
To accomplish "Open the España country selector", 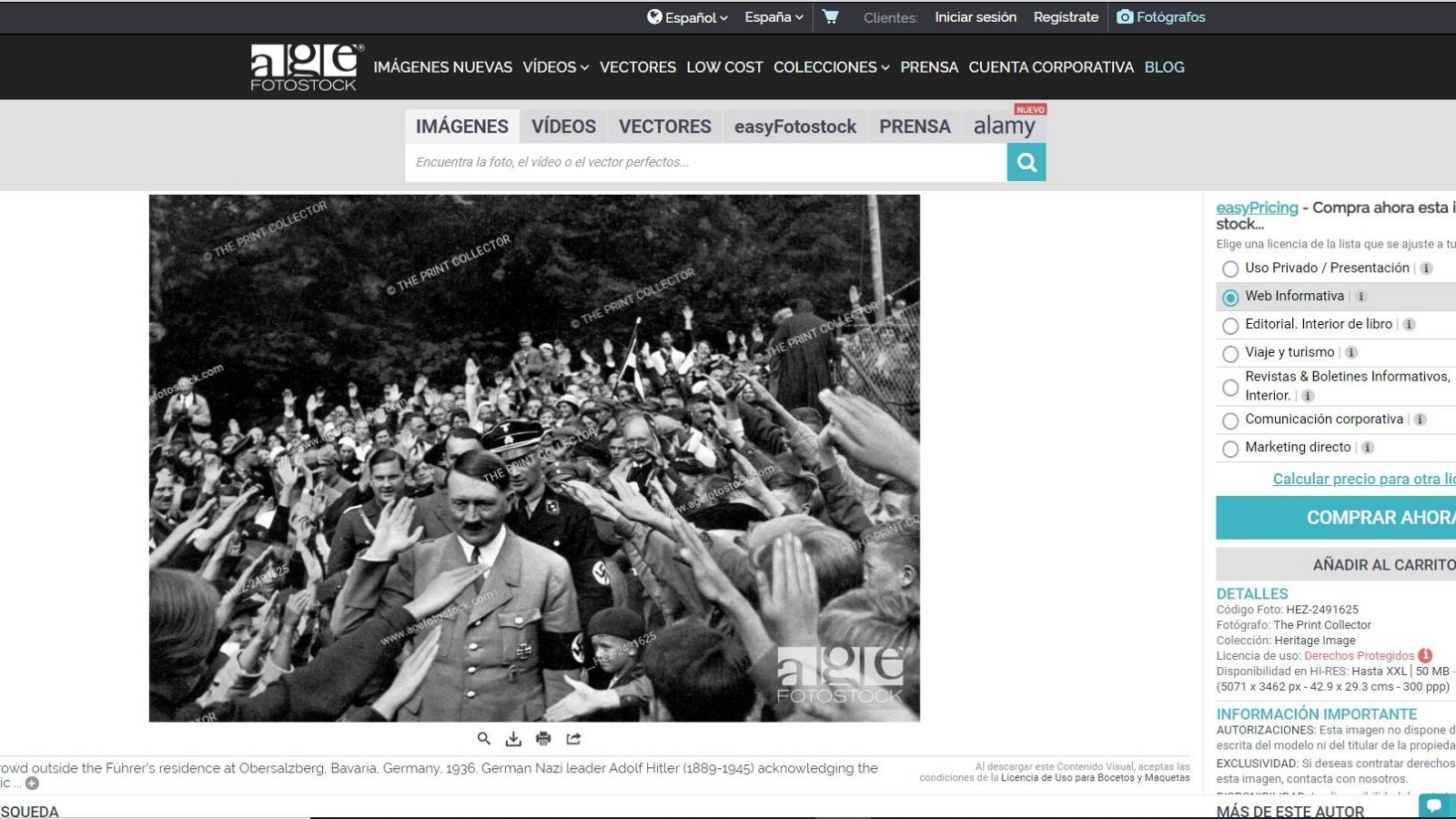I will click(772, 16).
